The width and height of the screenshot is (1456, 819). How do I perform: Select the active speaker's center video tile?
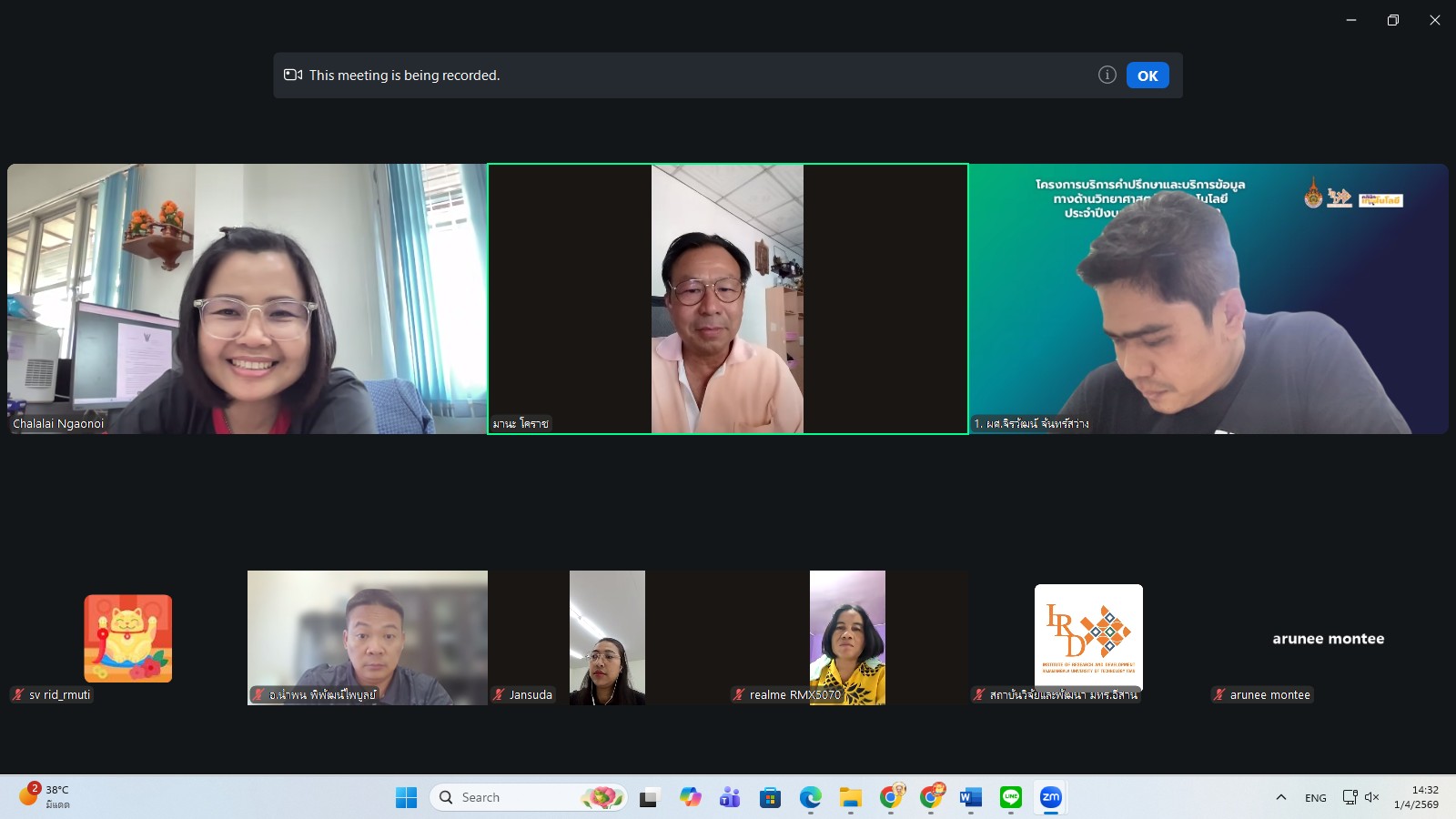[x=727, y=298]
